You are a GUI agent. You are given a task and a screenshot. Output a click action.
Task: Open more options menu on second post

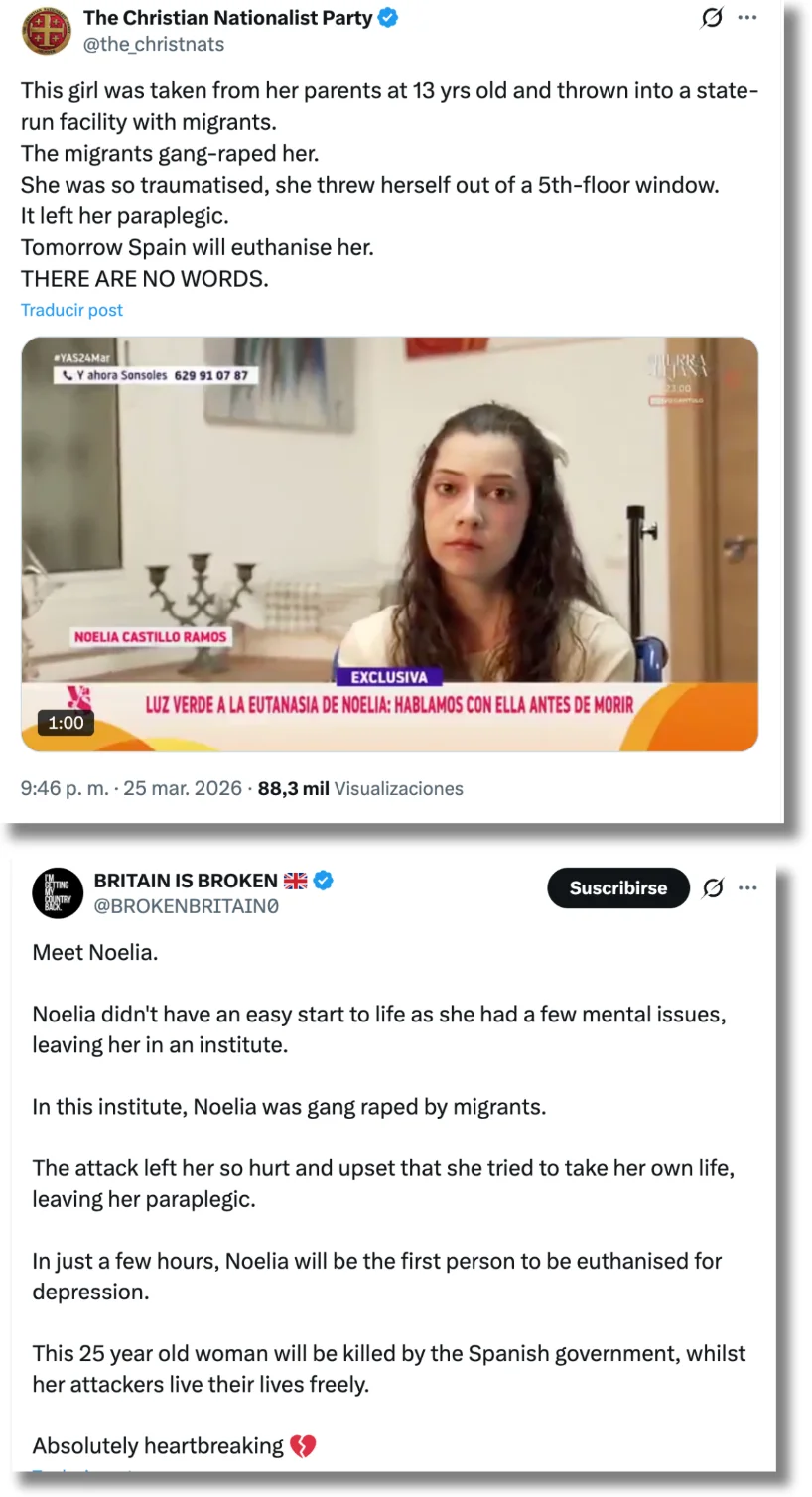coord(747,888)
